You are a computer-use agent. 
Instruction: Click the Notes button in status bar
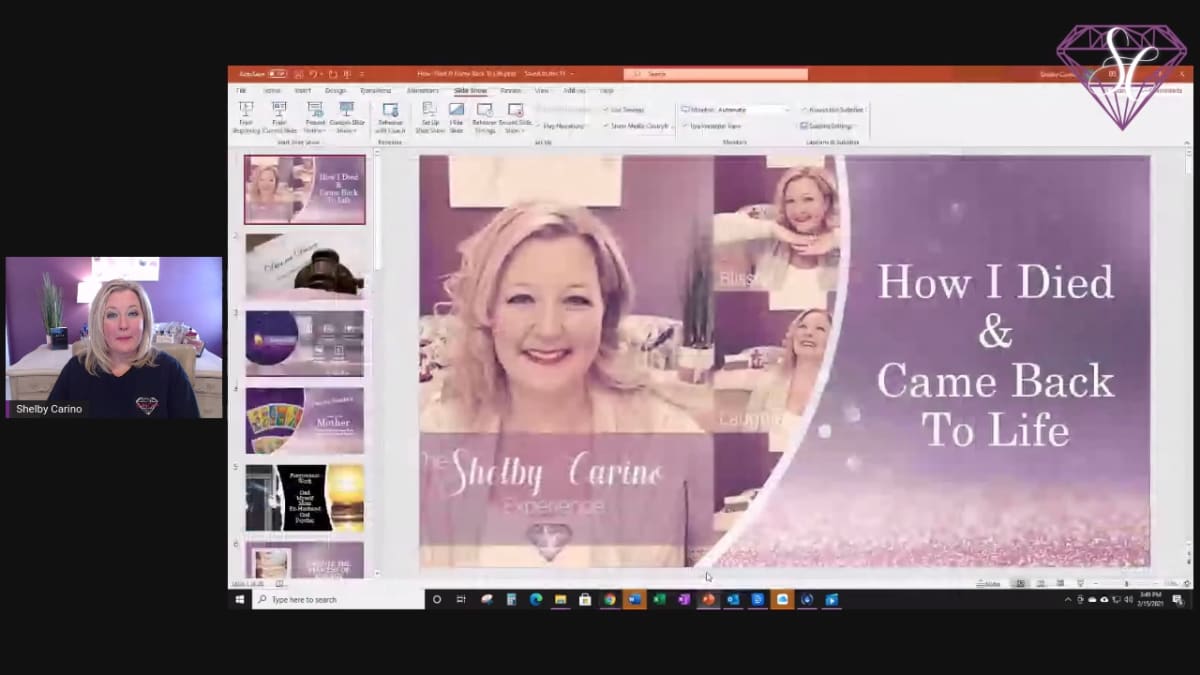988,583
